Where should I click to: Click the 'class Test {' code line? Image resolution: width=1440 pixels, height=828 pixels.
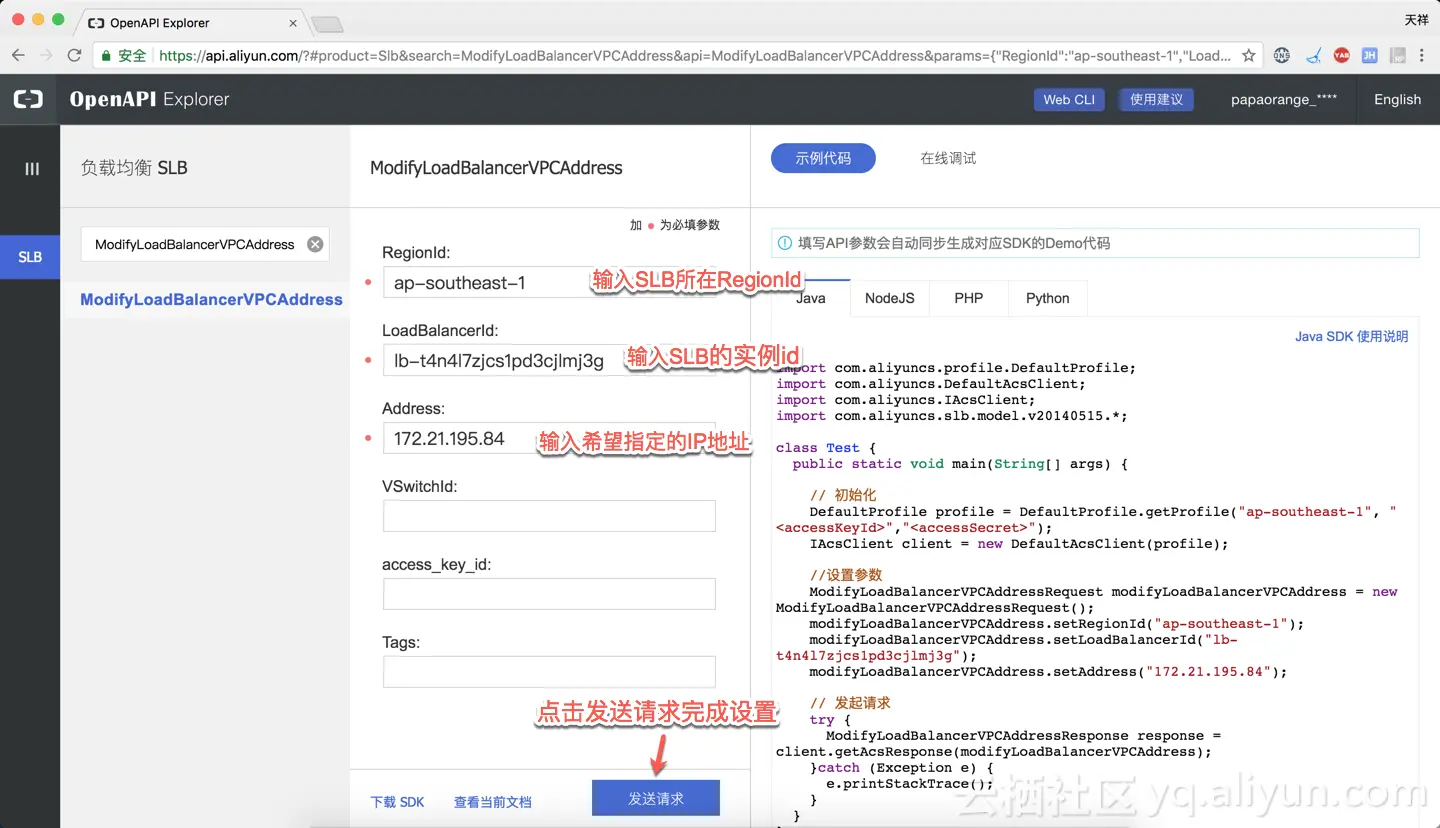(x=826, y=448)
